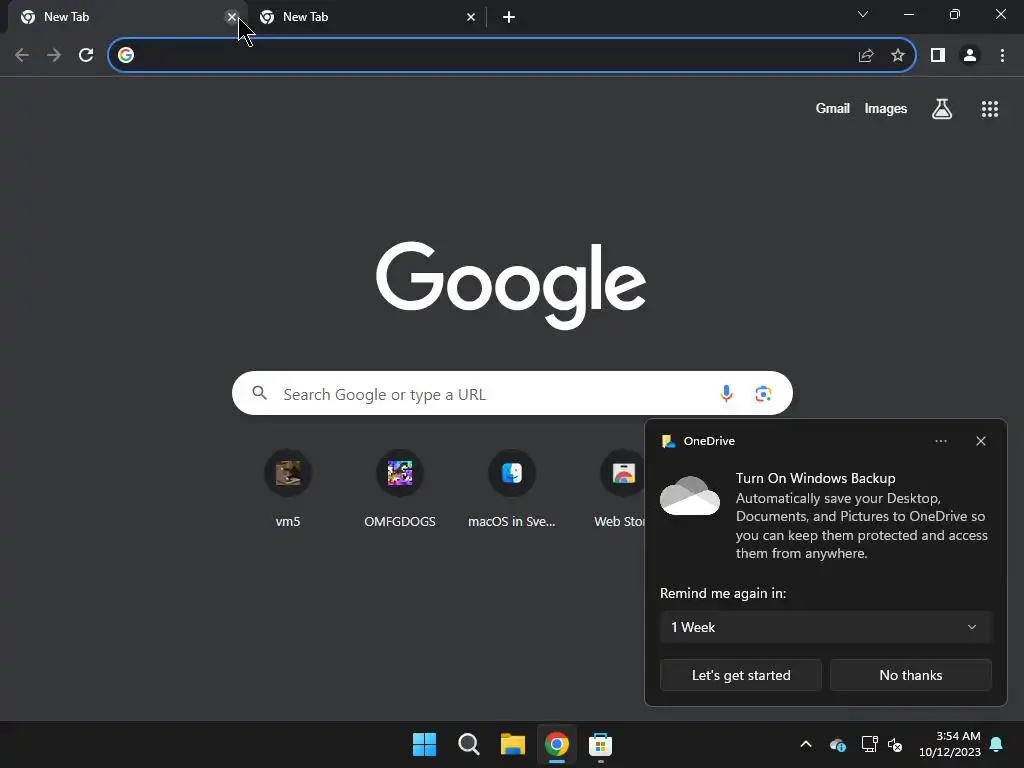Open the tab search chevron
Screen dimensions: 1024x768
(863, 14)
